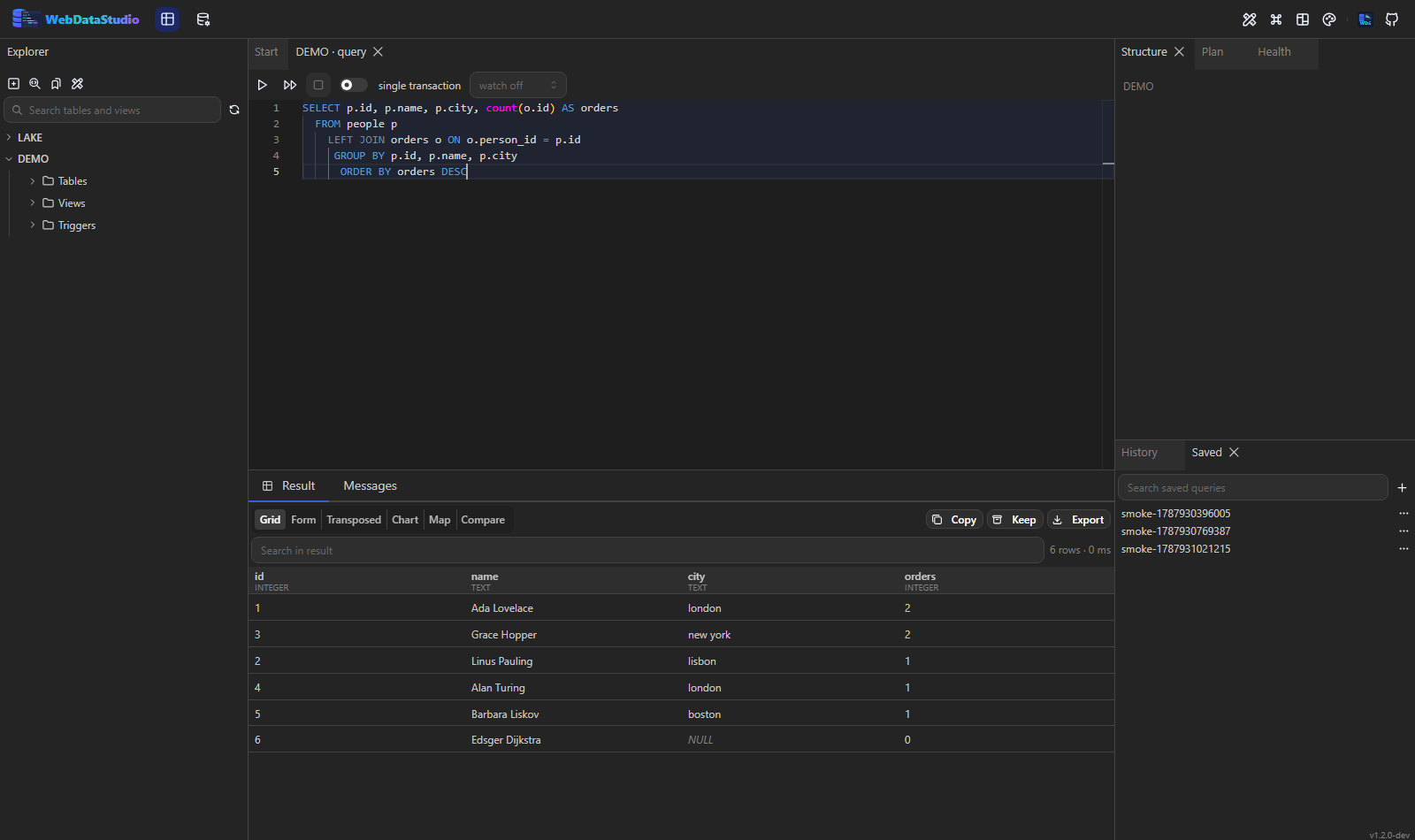Open the History tab

pos(1139,453)
